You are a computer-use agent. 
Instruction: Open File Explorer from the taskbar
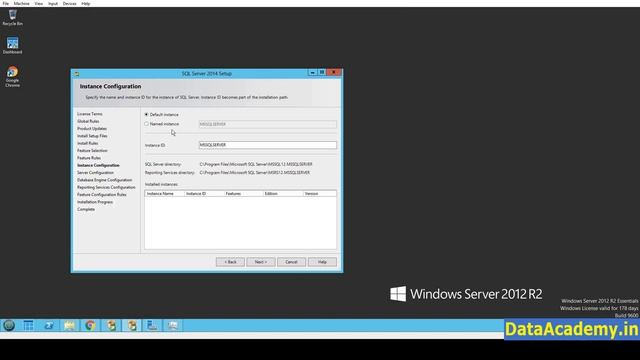pos(69,325)
